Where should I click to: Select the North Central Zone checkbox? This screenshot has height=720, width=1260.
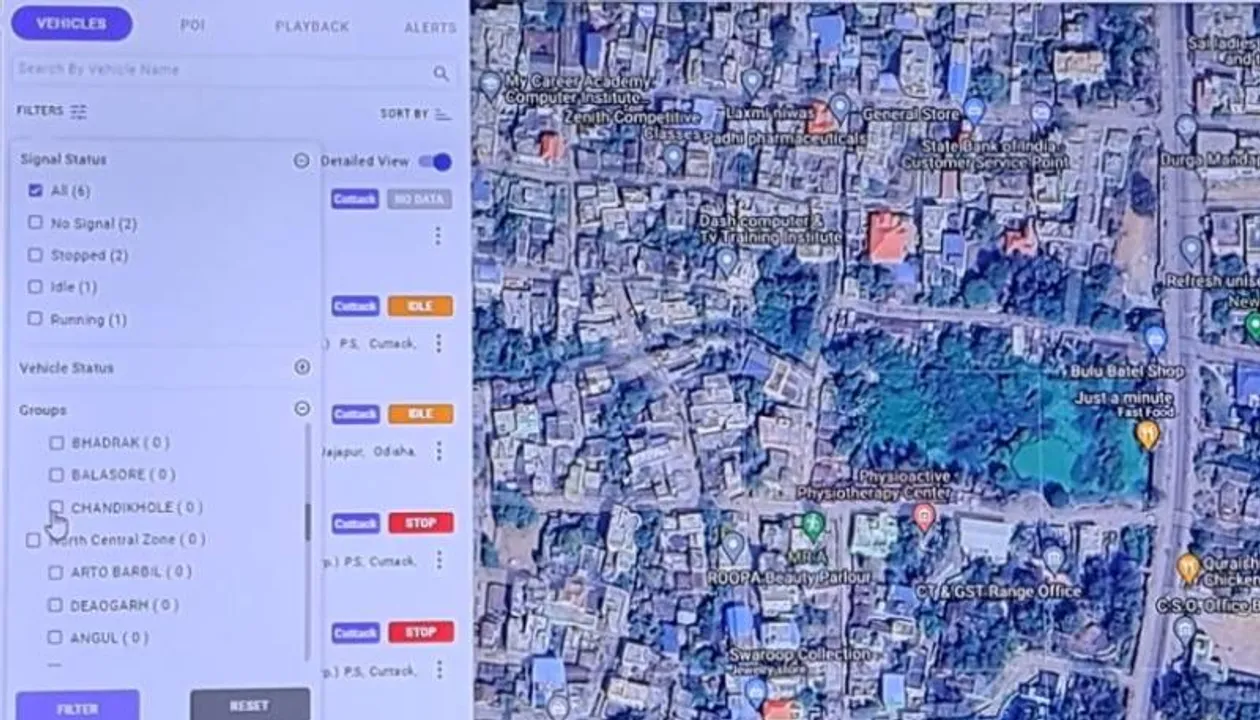(34, 540)
